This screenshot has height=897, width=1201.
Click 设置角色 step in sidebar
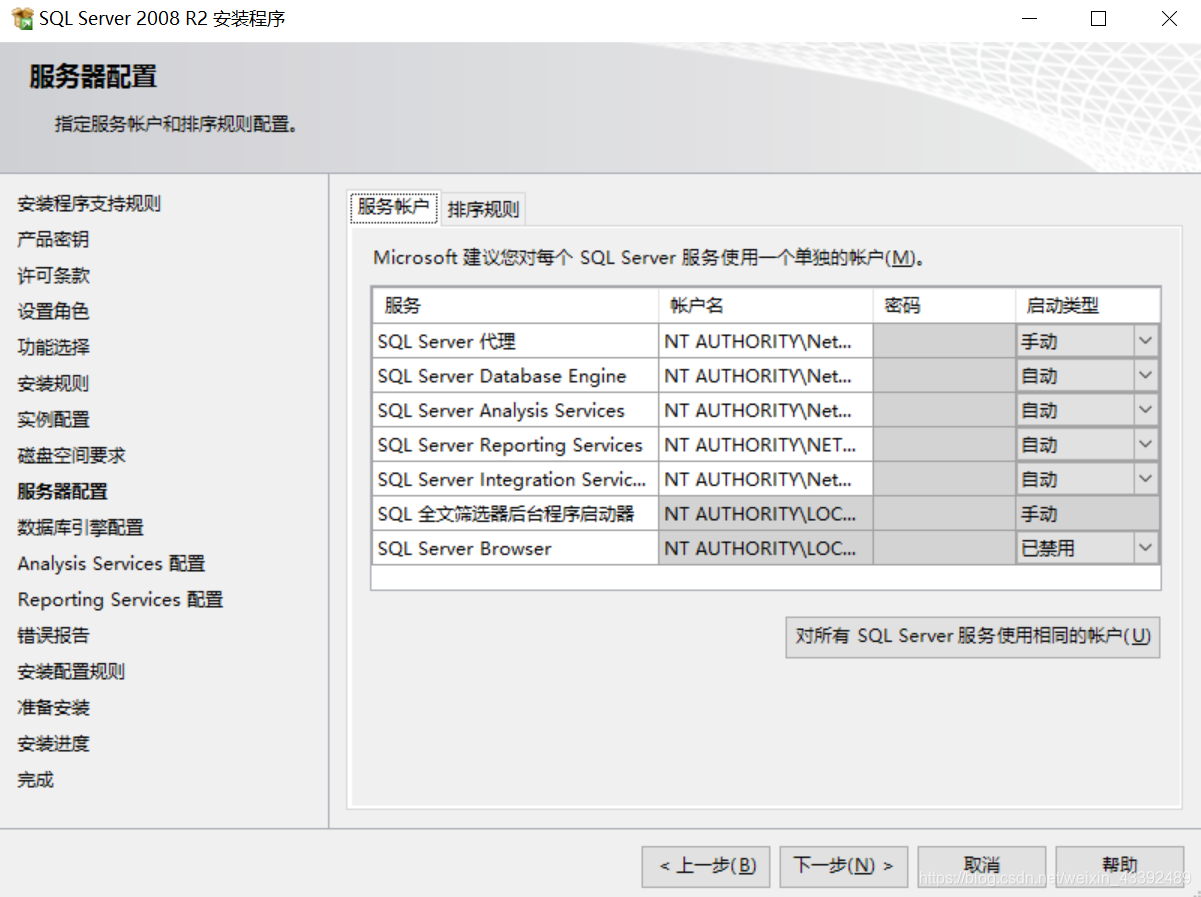[x=53, y=312]
